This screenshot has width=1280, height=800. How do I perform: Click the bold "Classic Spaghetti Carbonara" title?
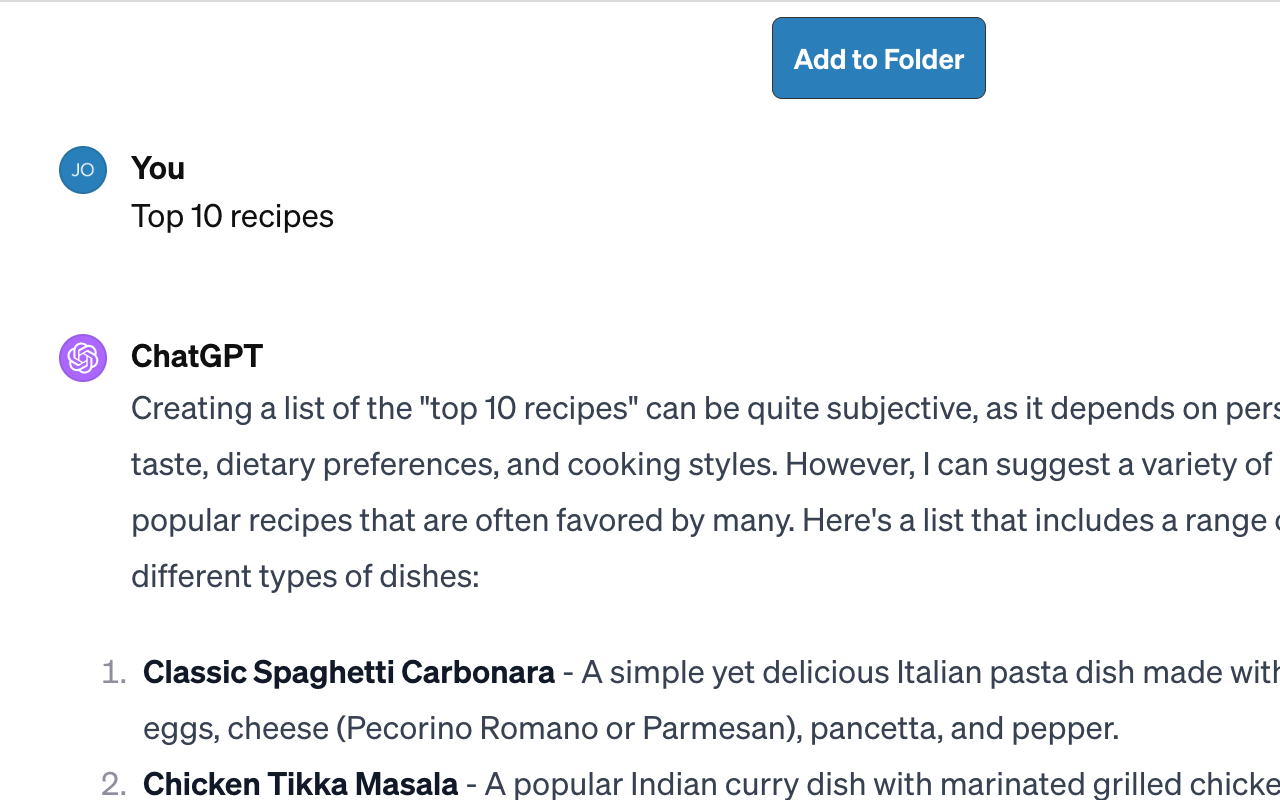point(349,672)
